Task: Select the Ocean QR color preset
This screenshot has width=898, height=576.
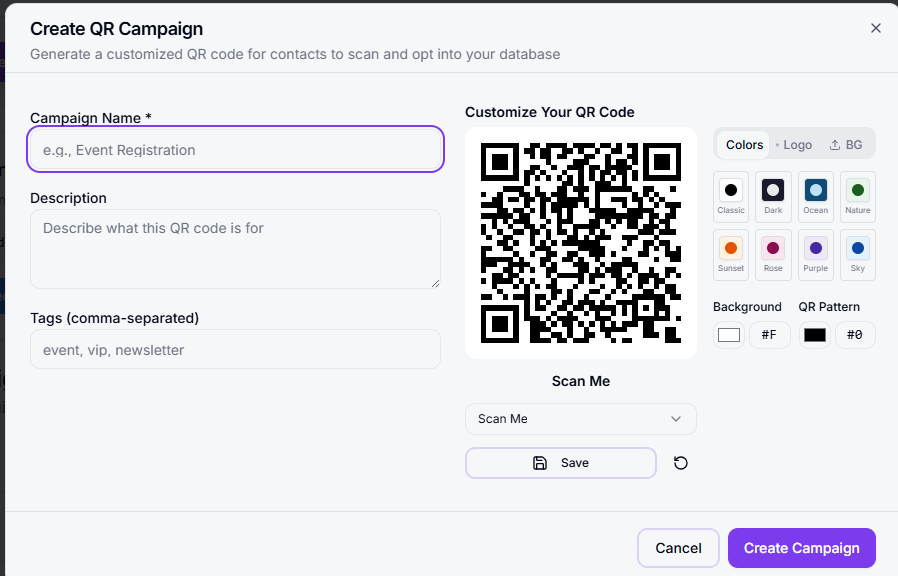Action: pyautogui.click(x=815, y=197)
